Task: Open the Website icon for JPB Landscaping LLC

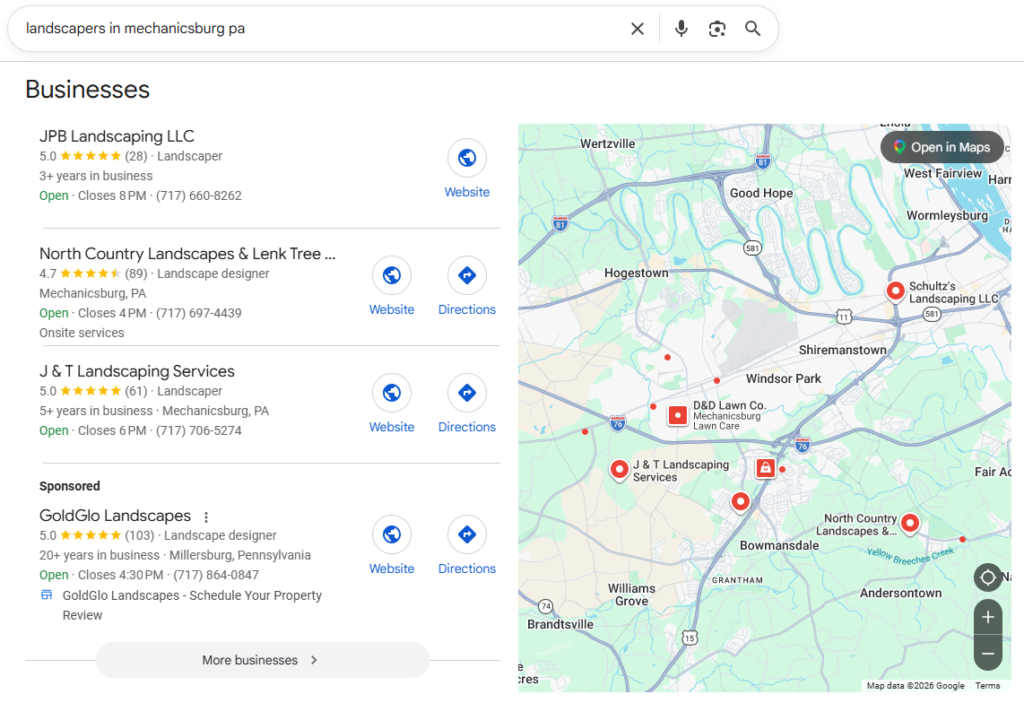Action: click(467, 157)
